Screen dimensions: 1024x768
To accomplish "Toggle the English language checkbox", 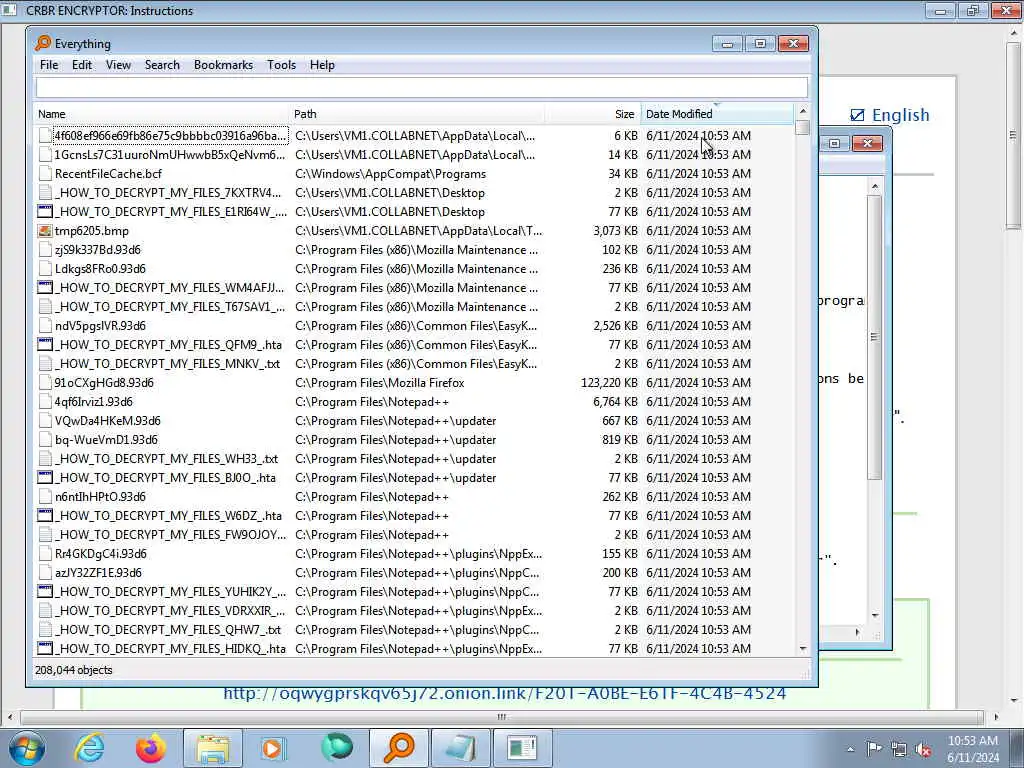I will (x=857, y=116).
